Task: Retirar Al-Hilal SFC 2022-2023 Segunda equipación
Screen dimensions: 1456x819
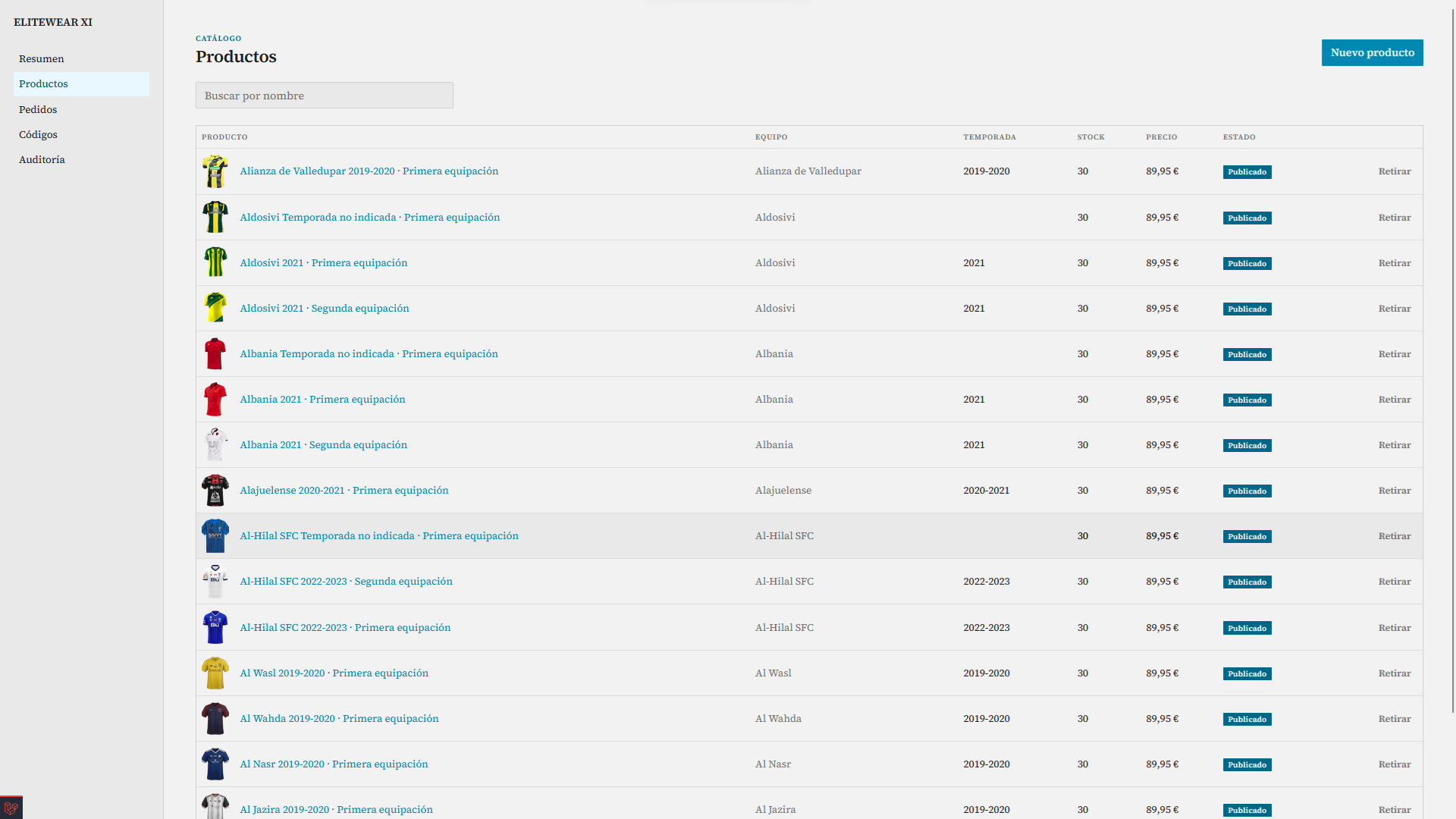Action: 1395,582
